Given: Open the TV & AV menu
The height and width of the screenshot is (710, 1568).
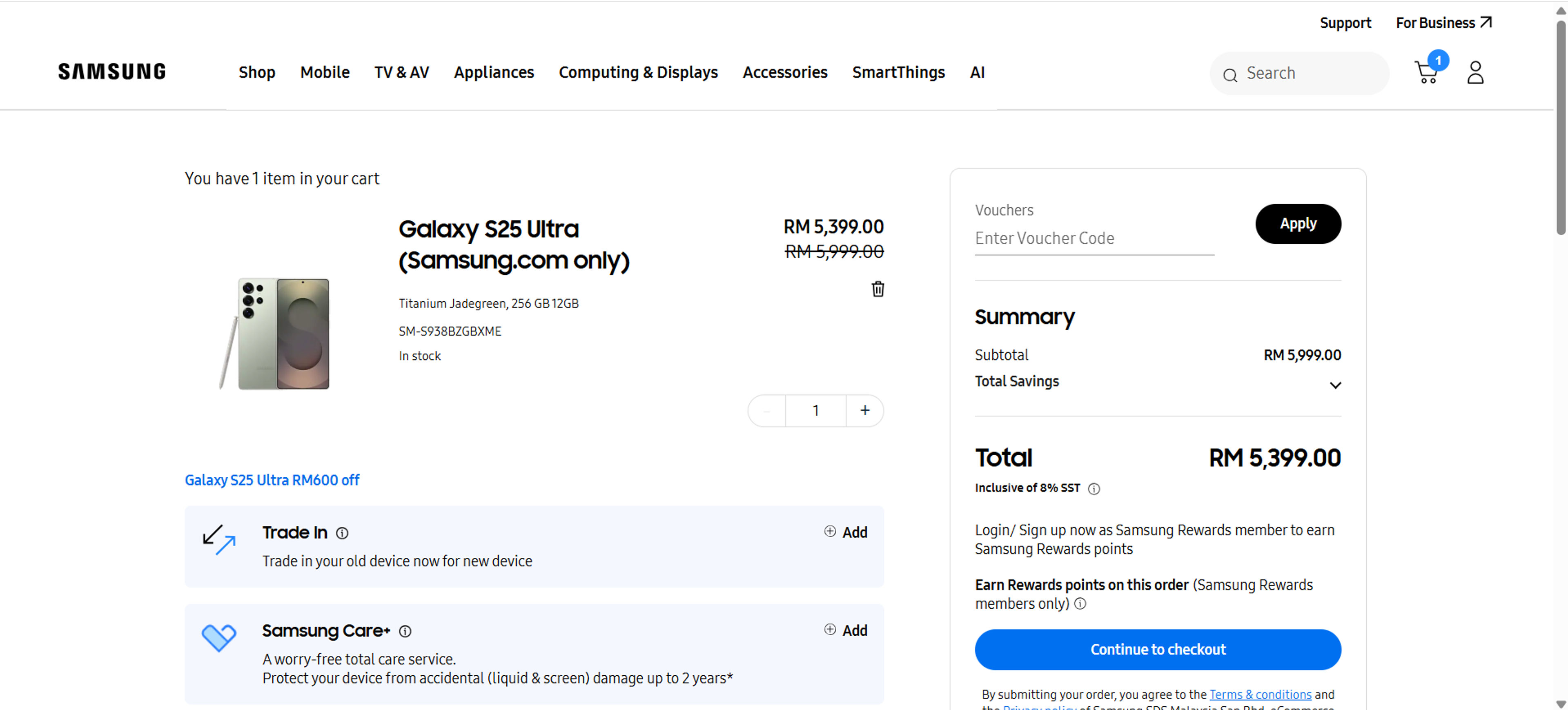Looking at the screenshot, I should click(x=402, y=72).
